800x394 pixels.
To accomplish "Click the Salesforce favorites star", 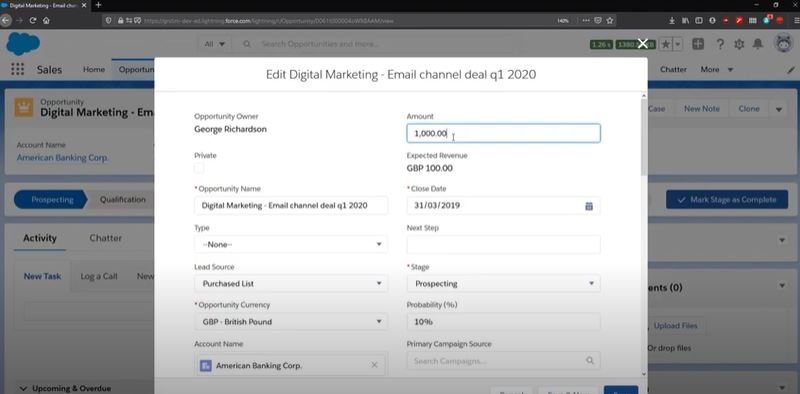I will [666, 44].
